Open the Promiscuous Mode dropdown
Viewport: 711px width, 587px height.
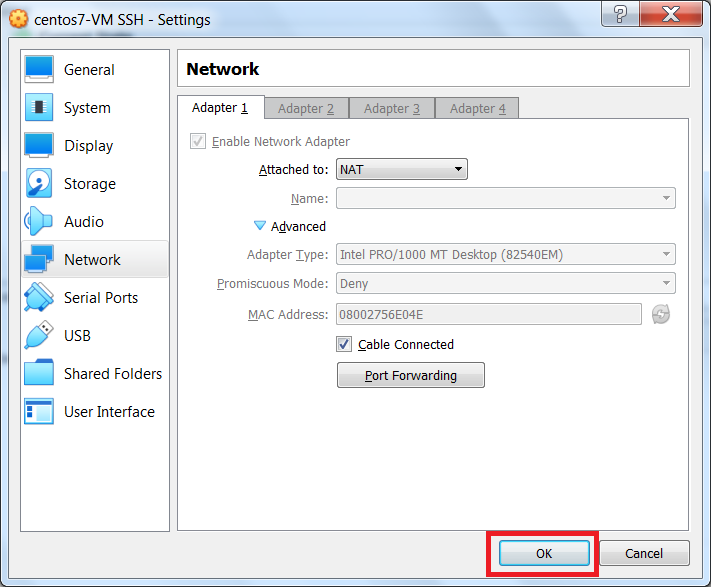coord(506,284)
